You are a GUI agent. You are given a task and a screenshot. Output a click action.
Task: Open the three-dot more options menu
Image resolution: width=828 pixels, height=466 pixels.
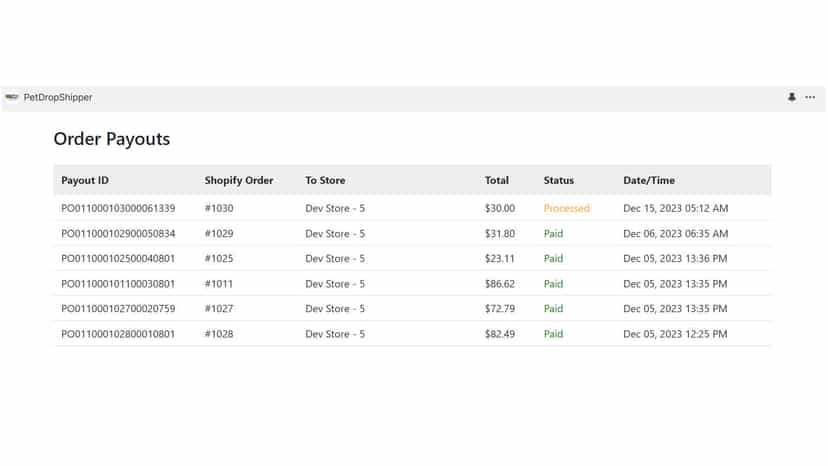pos(810,97)
